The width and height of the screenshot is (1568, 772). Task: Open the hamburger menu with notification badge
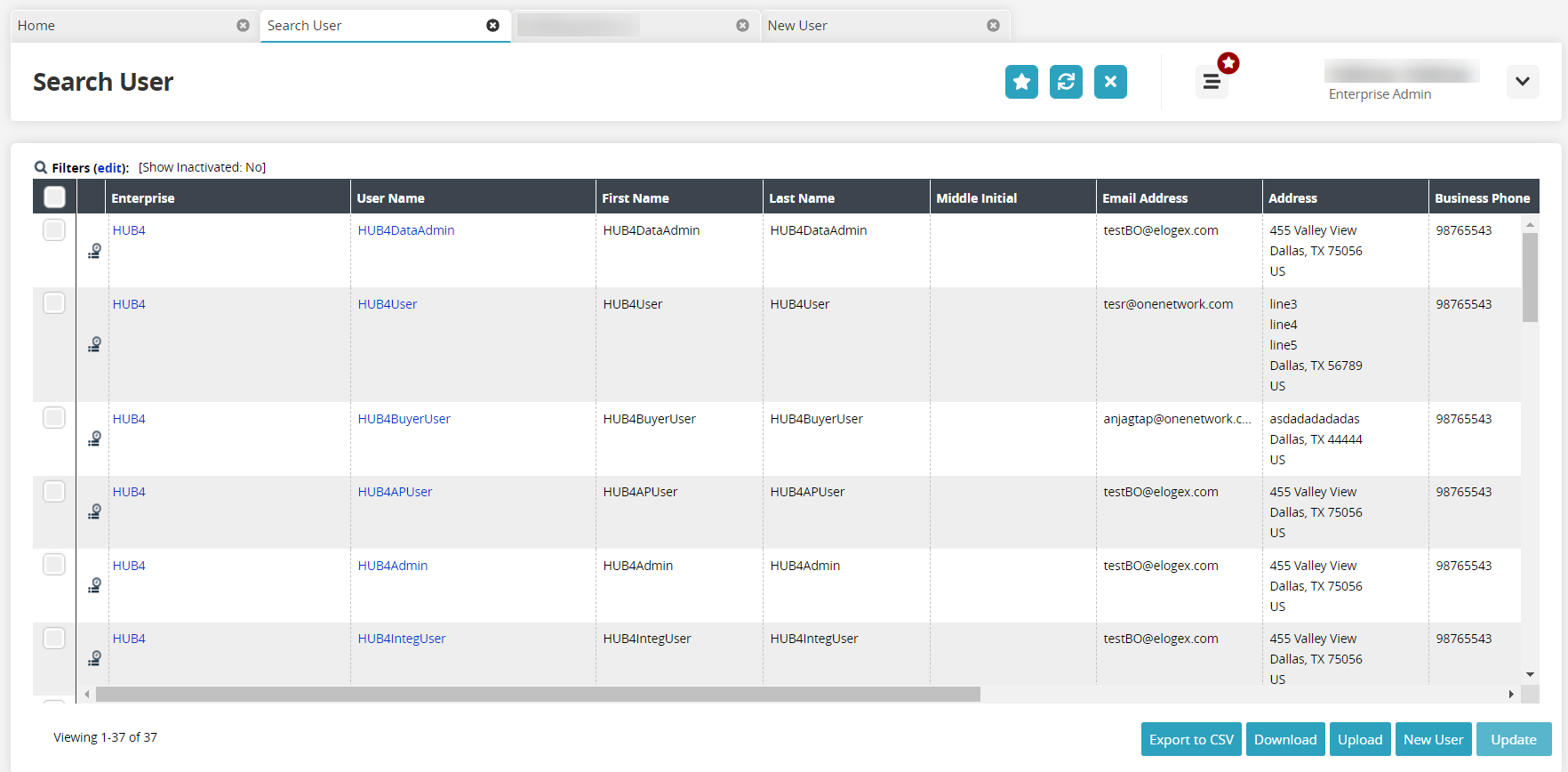click(x=1212, y=82)
